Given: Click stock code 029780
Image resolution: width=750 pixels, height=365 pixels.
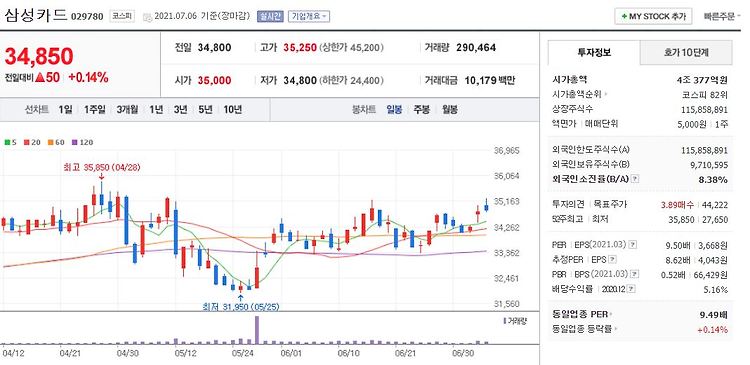Looking at the screenshot, I should [87, 17].
